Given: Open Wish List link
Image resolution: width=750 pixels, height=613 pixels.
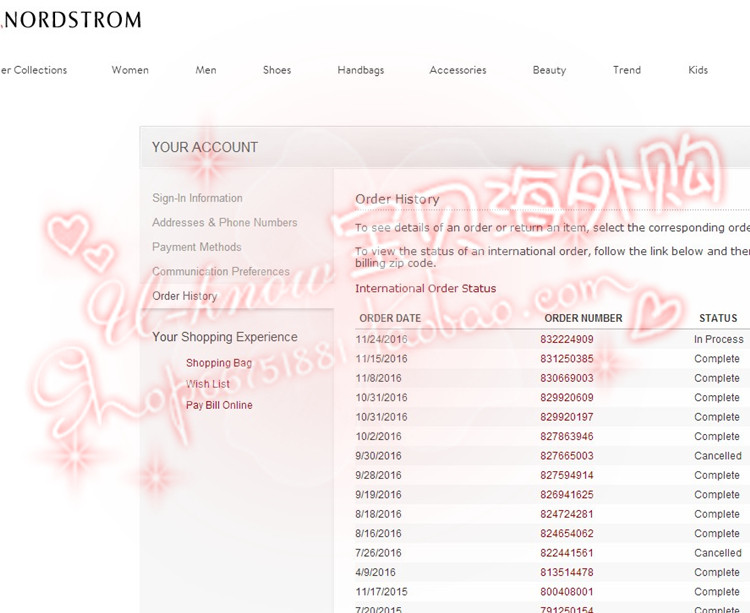Looking at the screenshot, I should 208,384.
